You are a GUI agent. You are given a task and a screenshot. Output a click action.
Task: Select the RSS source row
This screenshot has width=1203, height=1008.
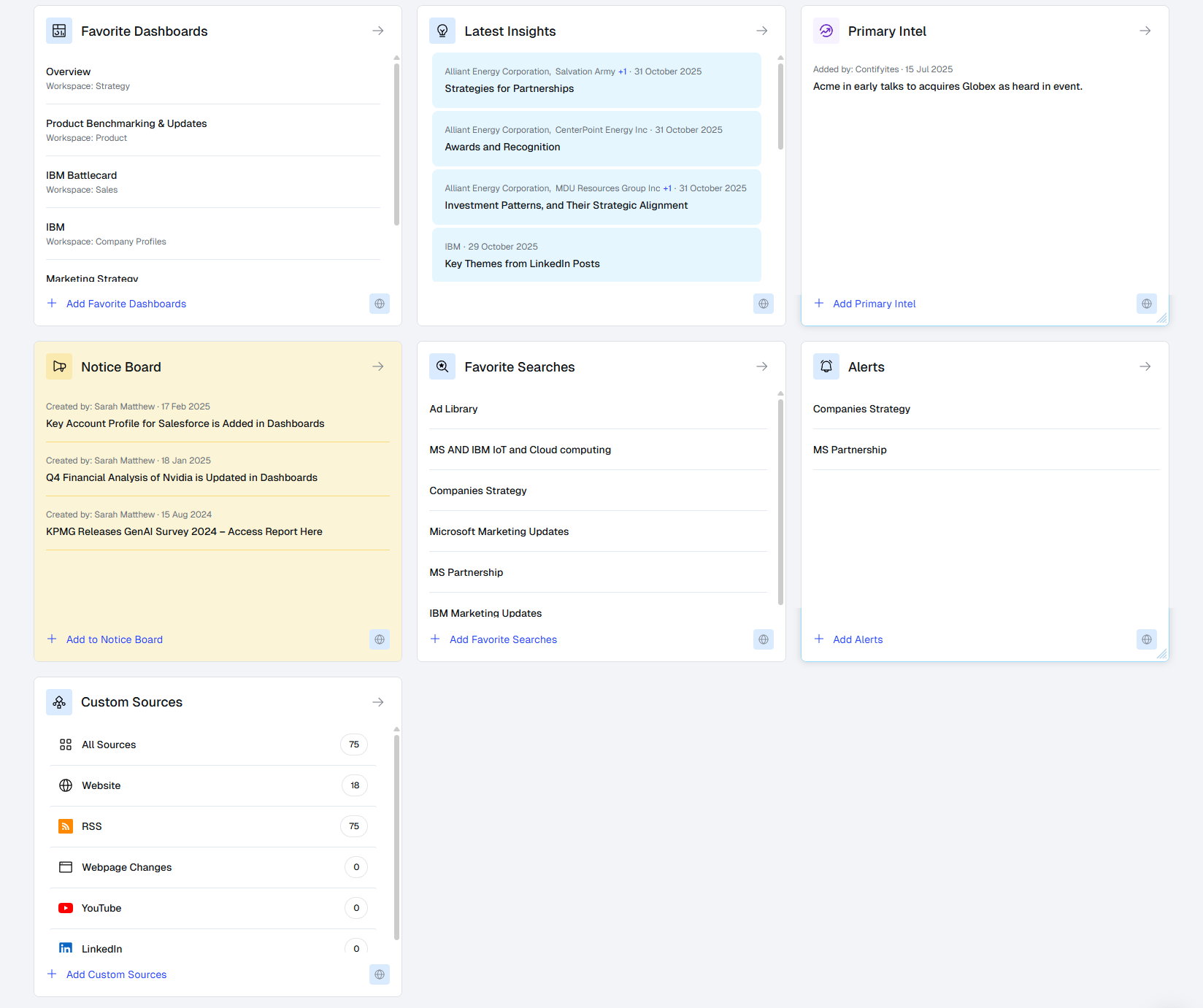click(x=212, y=826)
